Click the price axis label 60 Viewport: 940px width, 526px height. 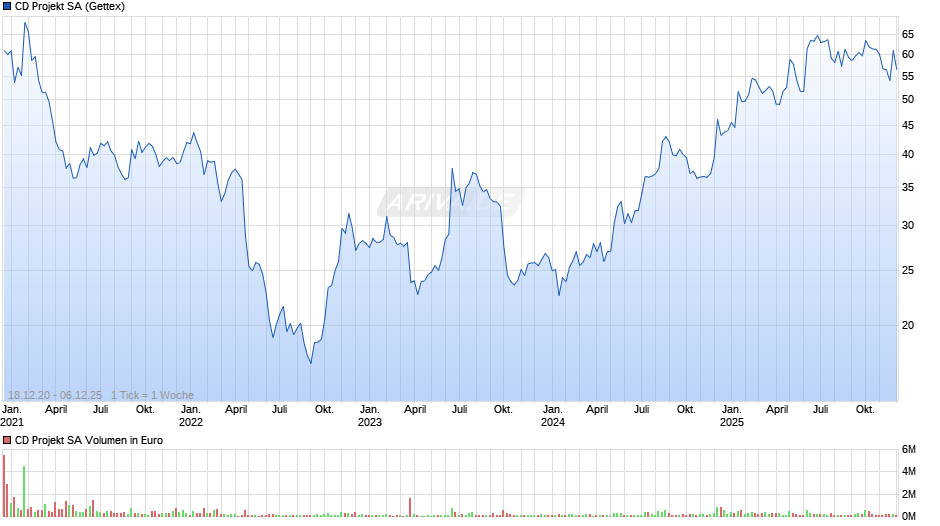[908, 55]
